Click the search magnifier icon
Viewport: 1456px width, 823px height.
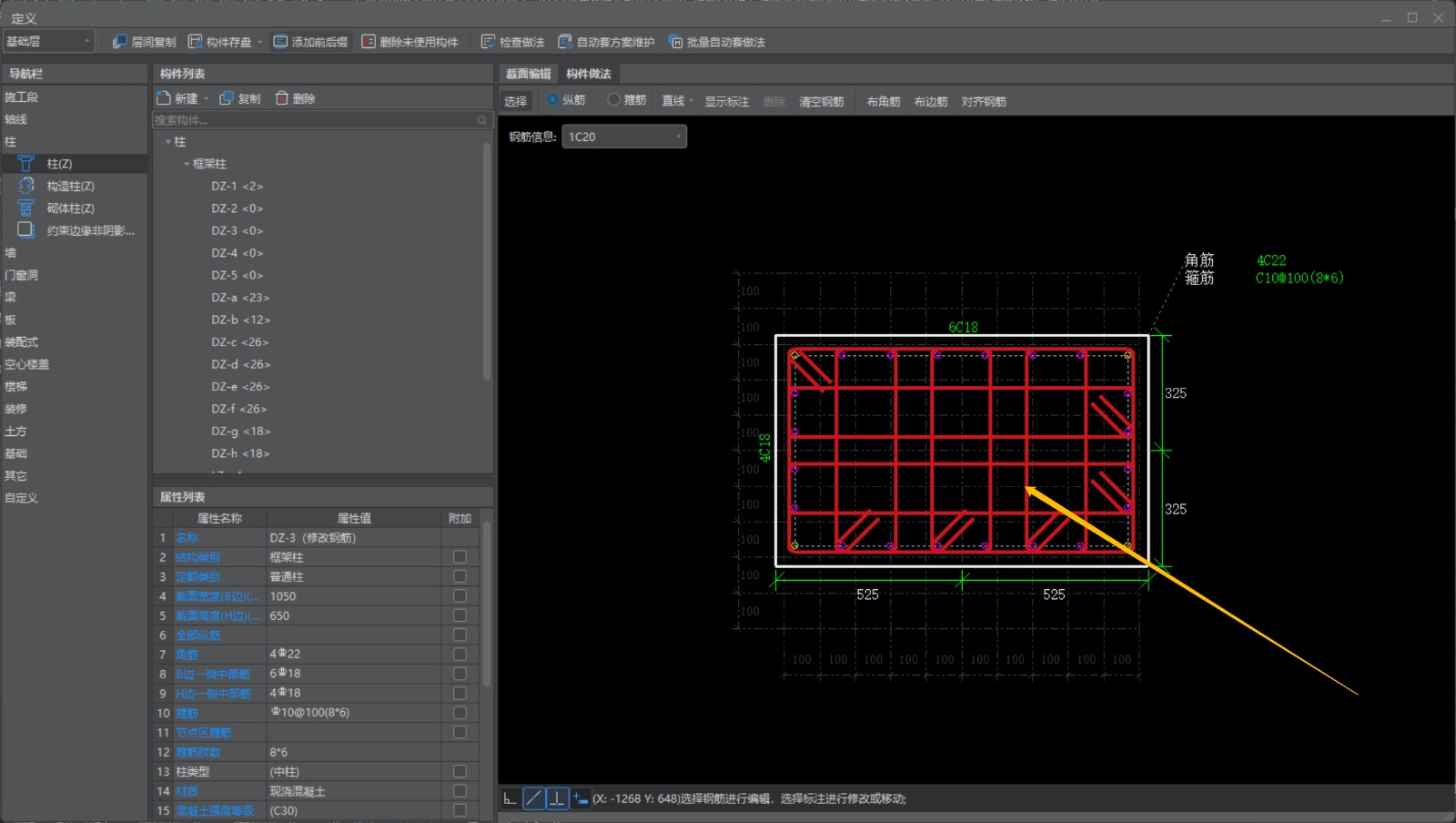pos(482,120)
